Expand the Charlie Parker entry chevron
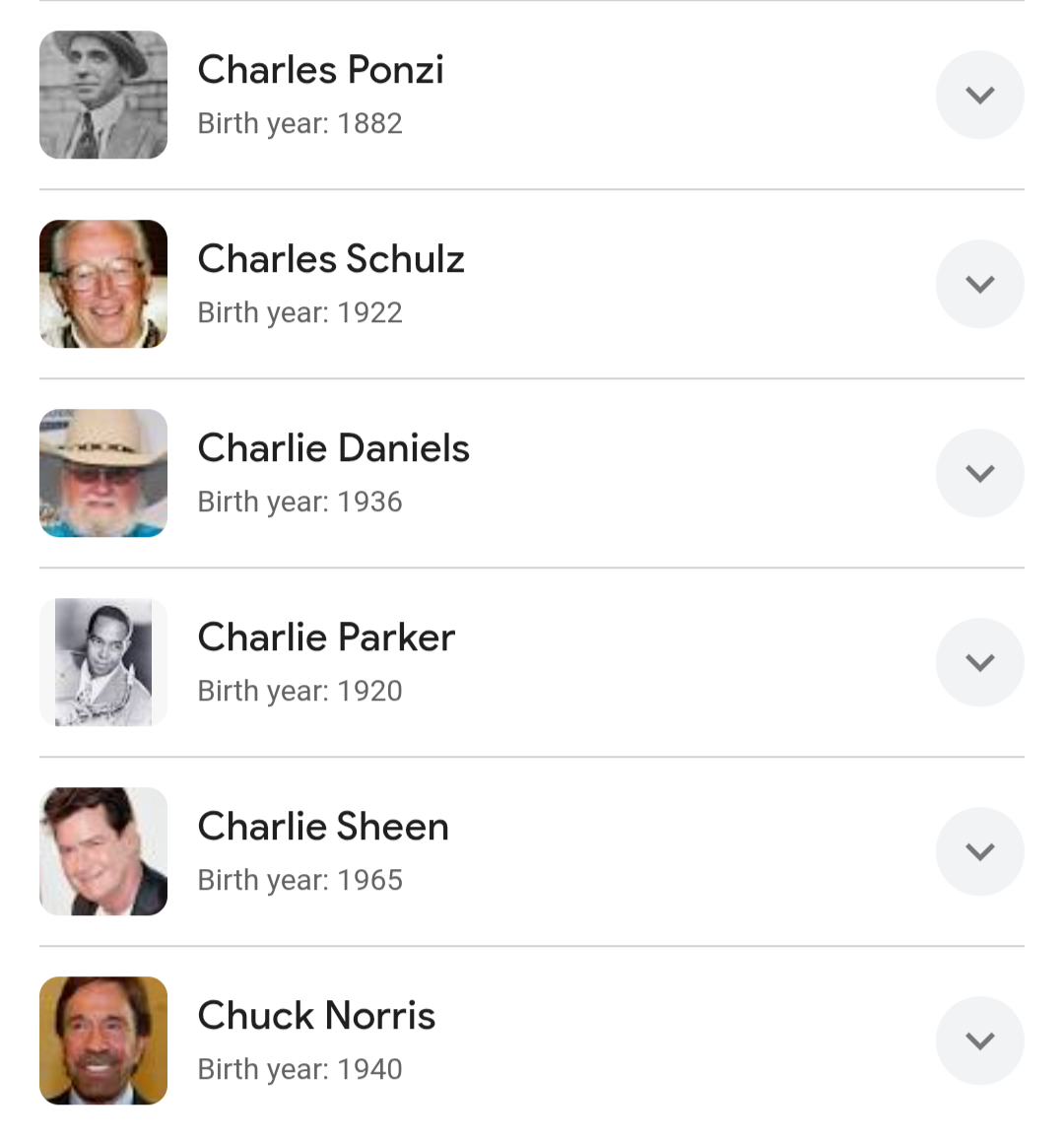Screen dimensions: 1064x1141 pos(979,662)
